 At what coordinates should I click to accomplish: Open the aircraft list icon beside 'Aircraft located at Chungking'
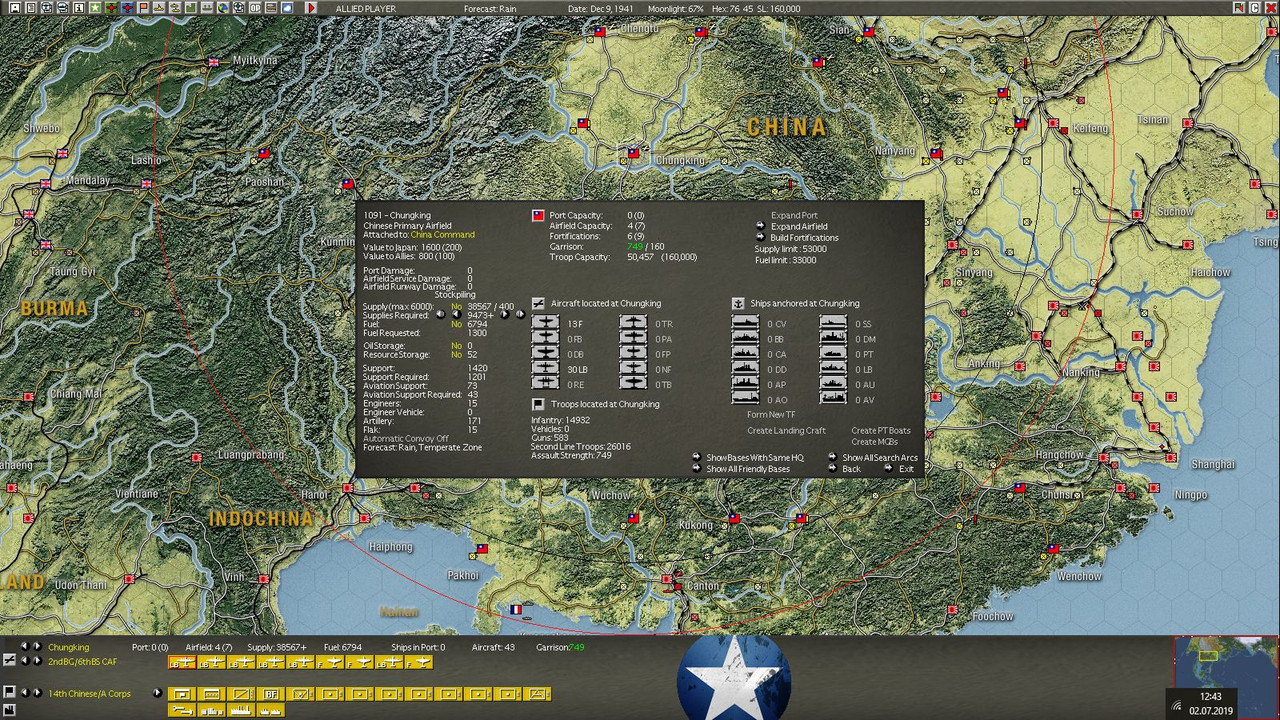(538, 303)
